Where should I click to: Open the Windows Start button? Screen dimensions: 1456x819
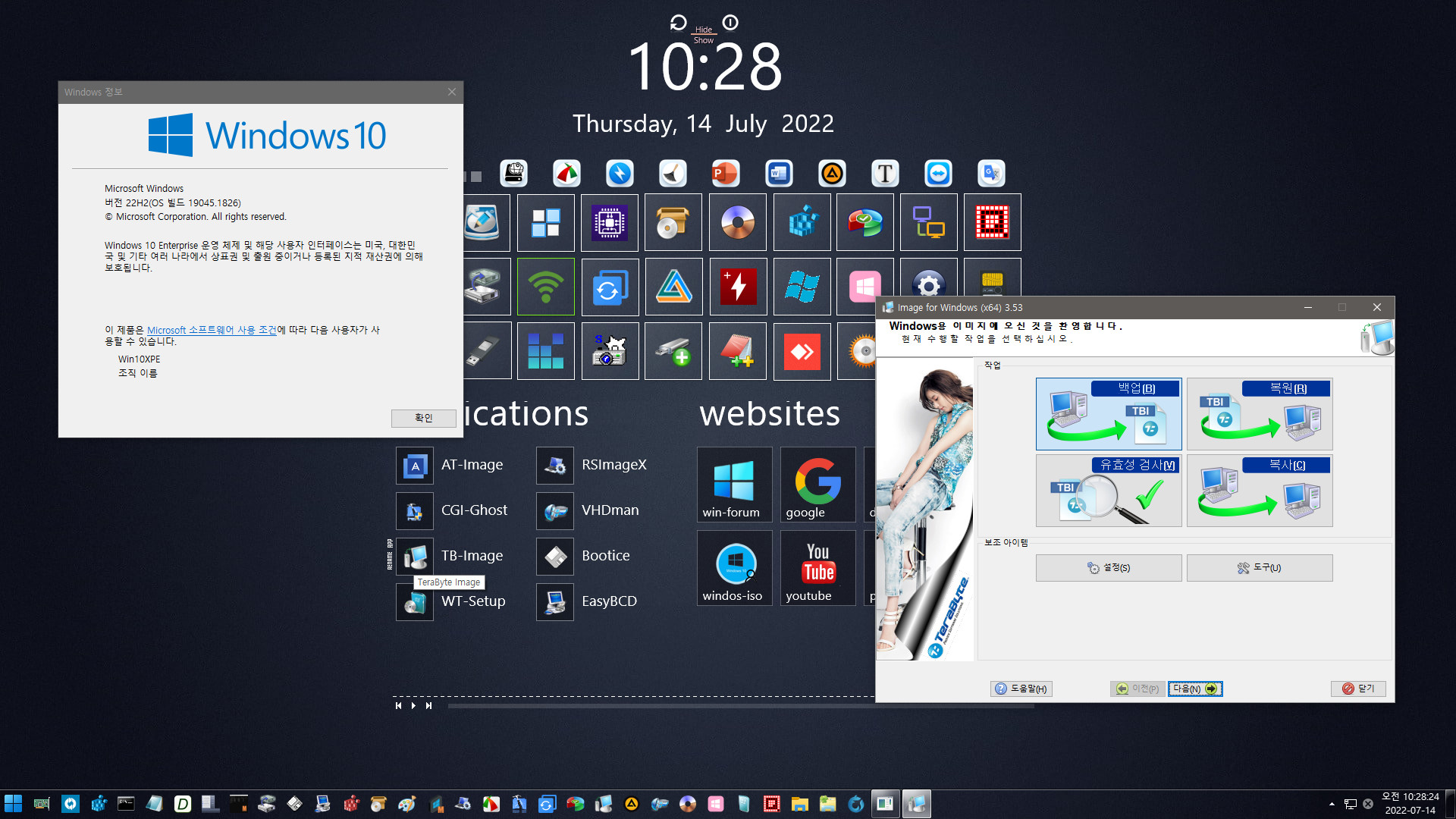(x=14, y=804)
